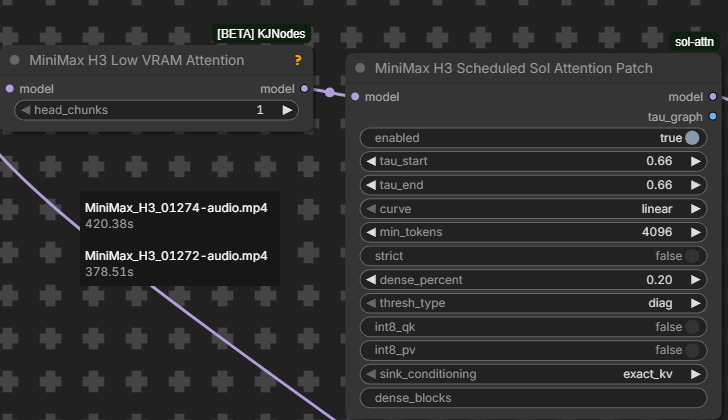This screenshot has height=420, width=728.
Task: Open the sink_conditioning exact_kv combo box
Action: pos(533,374)
